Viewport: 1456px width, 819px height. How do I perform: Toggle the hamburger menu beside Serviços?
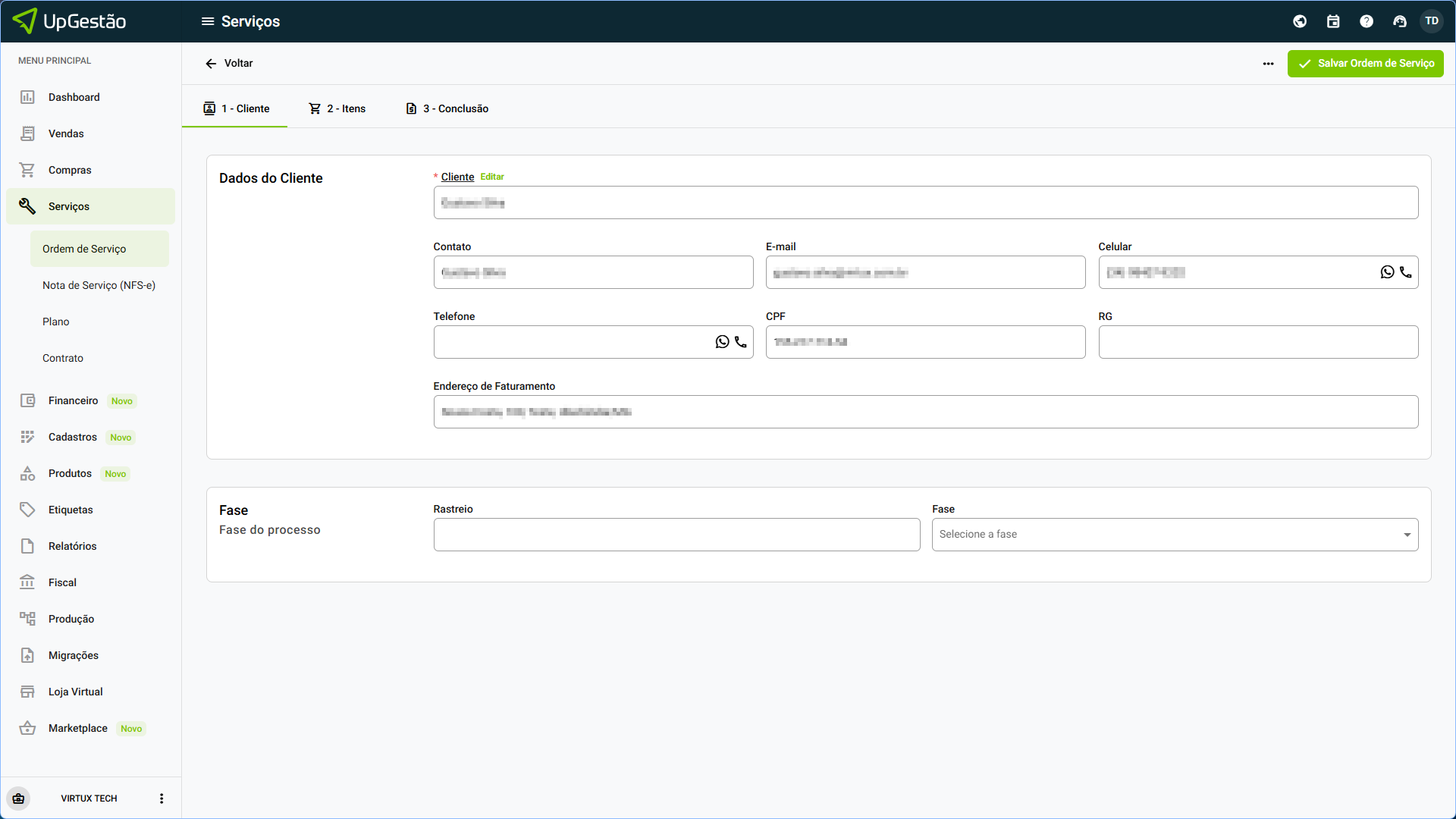(207, 21)
